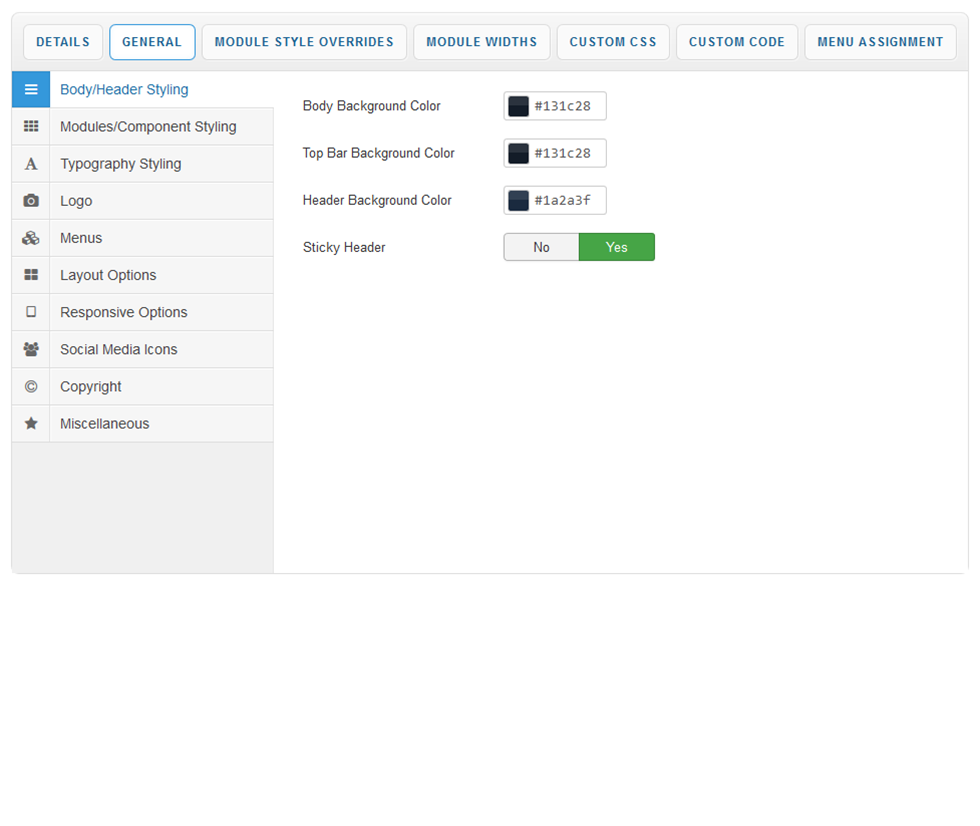Image resolution: width=980 pixels, height=826 pixels.
Task: Open Menus via its cubes icon
Action: pos(31,238)
